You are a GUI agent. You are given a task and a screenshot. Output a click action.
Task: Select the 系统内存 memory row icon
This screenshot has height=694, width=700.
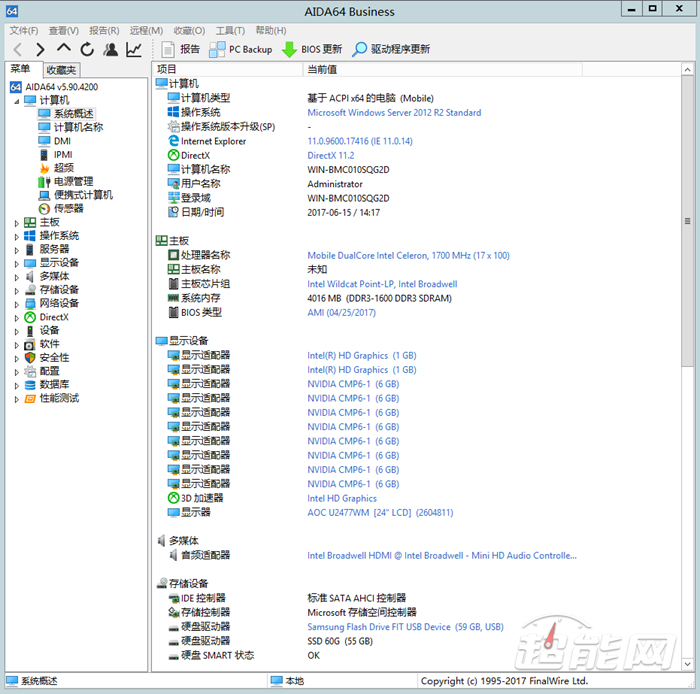173,298
